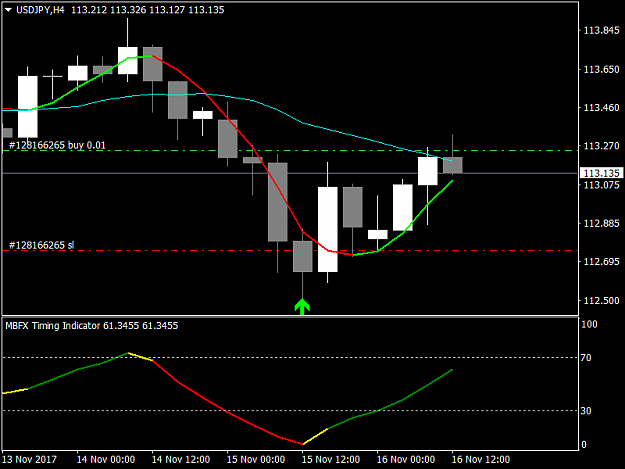
Task: Click the 112.885 price scale value
Action: pyautogui.click(x=601, y=223)
